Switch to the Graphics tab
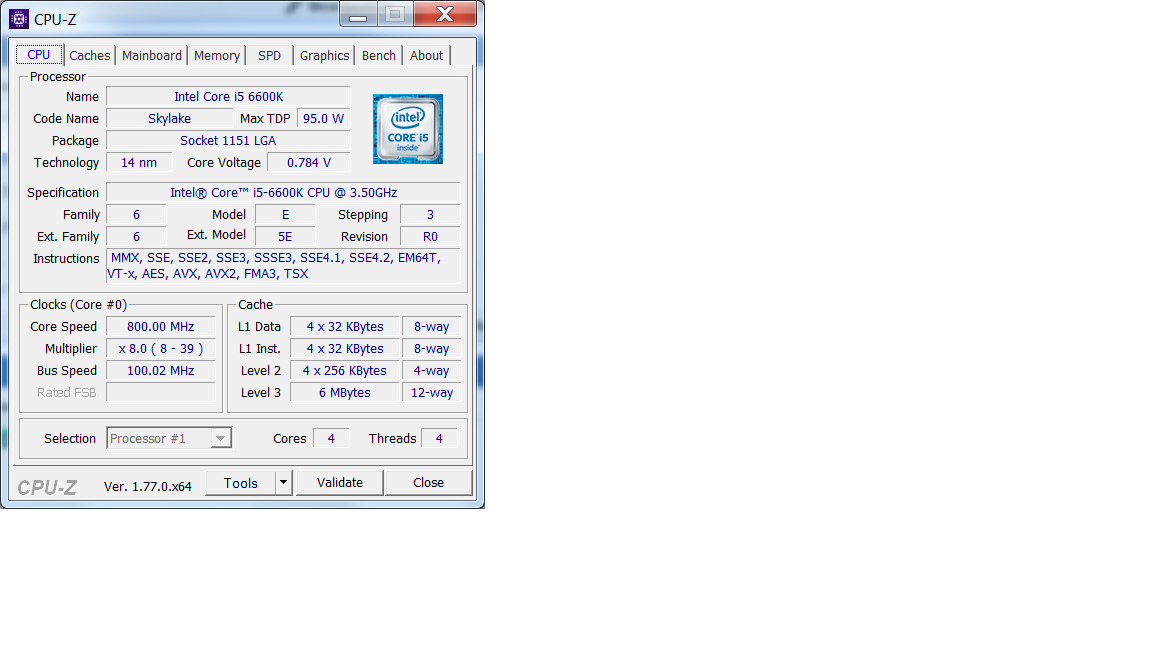Screen dimensions: 1152x648 [325, 55]
